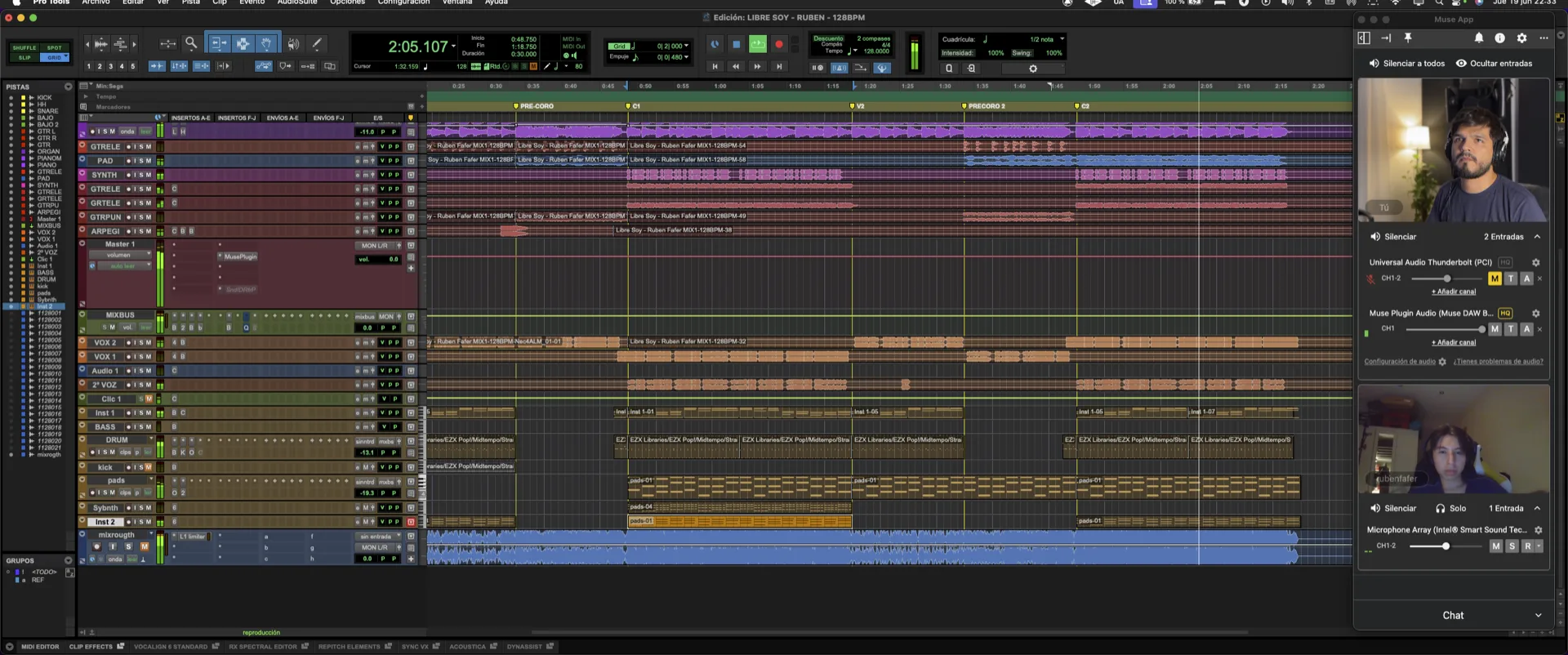1568x655 pixels.
Task: Select the Pencil tool
Action: click(x=317, y=43)
